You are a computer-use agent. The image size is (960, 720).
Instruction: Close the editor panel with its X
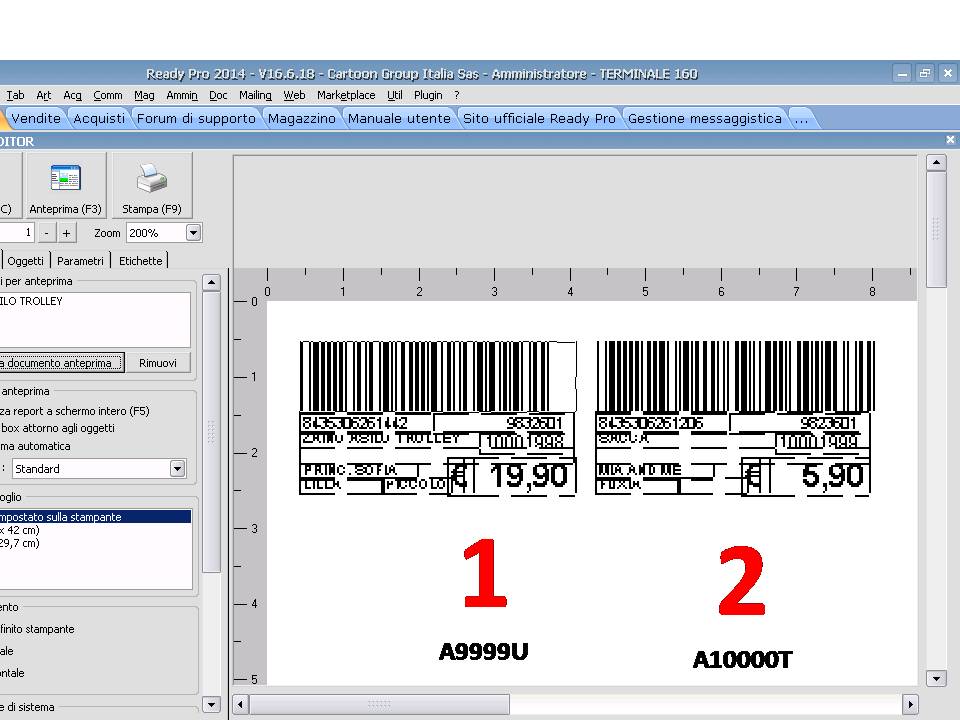(x=950, y=140)
